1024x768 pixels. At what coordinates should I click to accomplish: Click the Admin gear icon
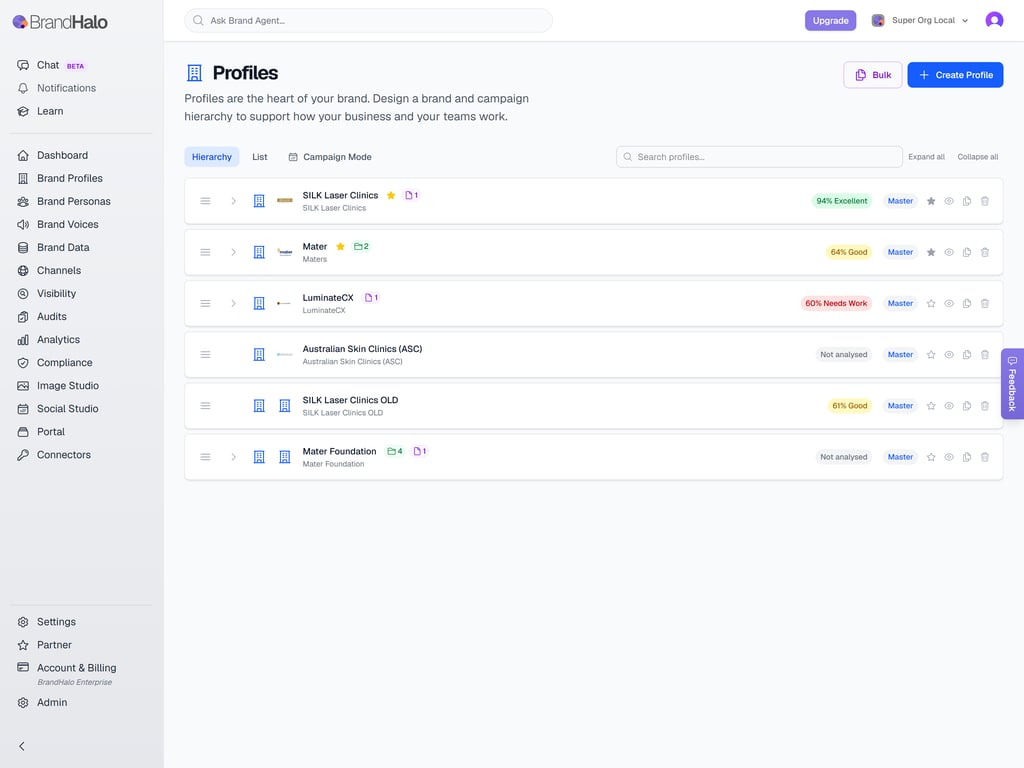[23, 703]
